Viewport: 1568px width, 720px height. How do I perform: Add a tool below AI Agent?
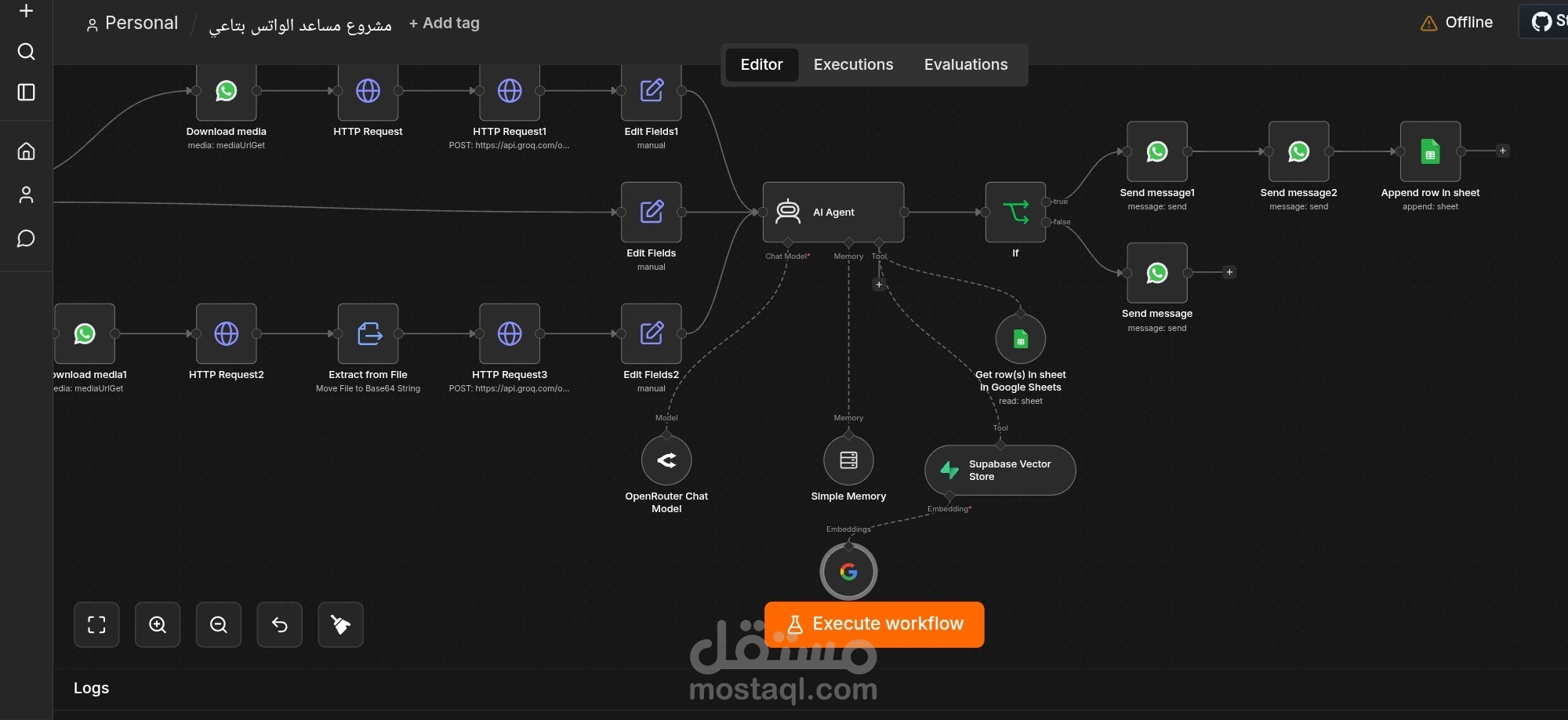[x=879, y=285]
